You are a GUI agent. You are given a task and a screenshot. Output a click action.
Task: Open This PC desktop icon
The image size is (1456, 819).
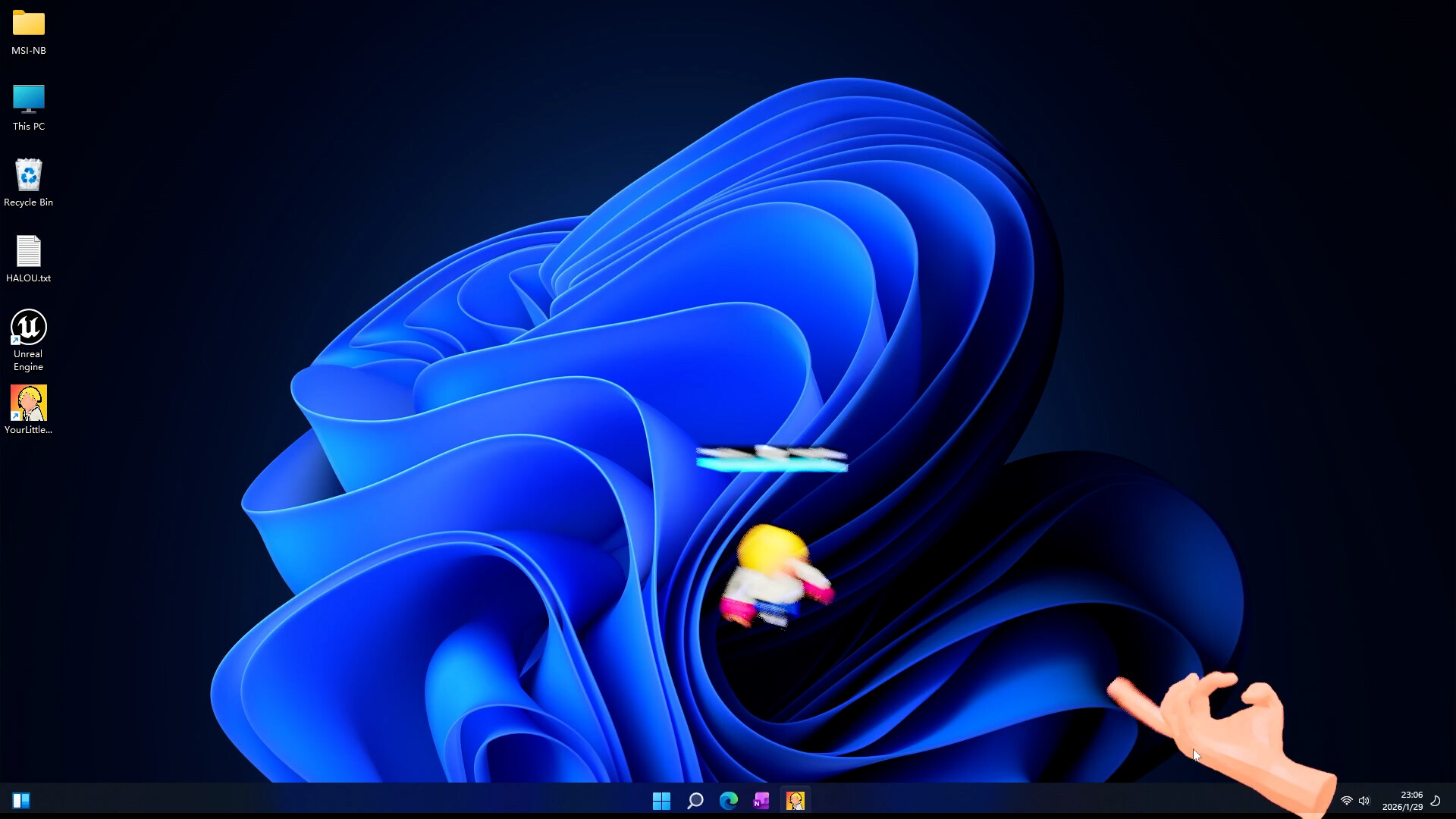[29, 99]
